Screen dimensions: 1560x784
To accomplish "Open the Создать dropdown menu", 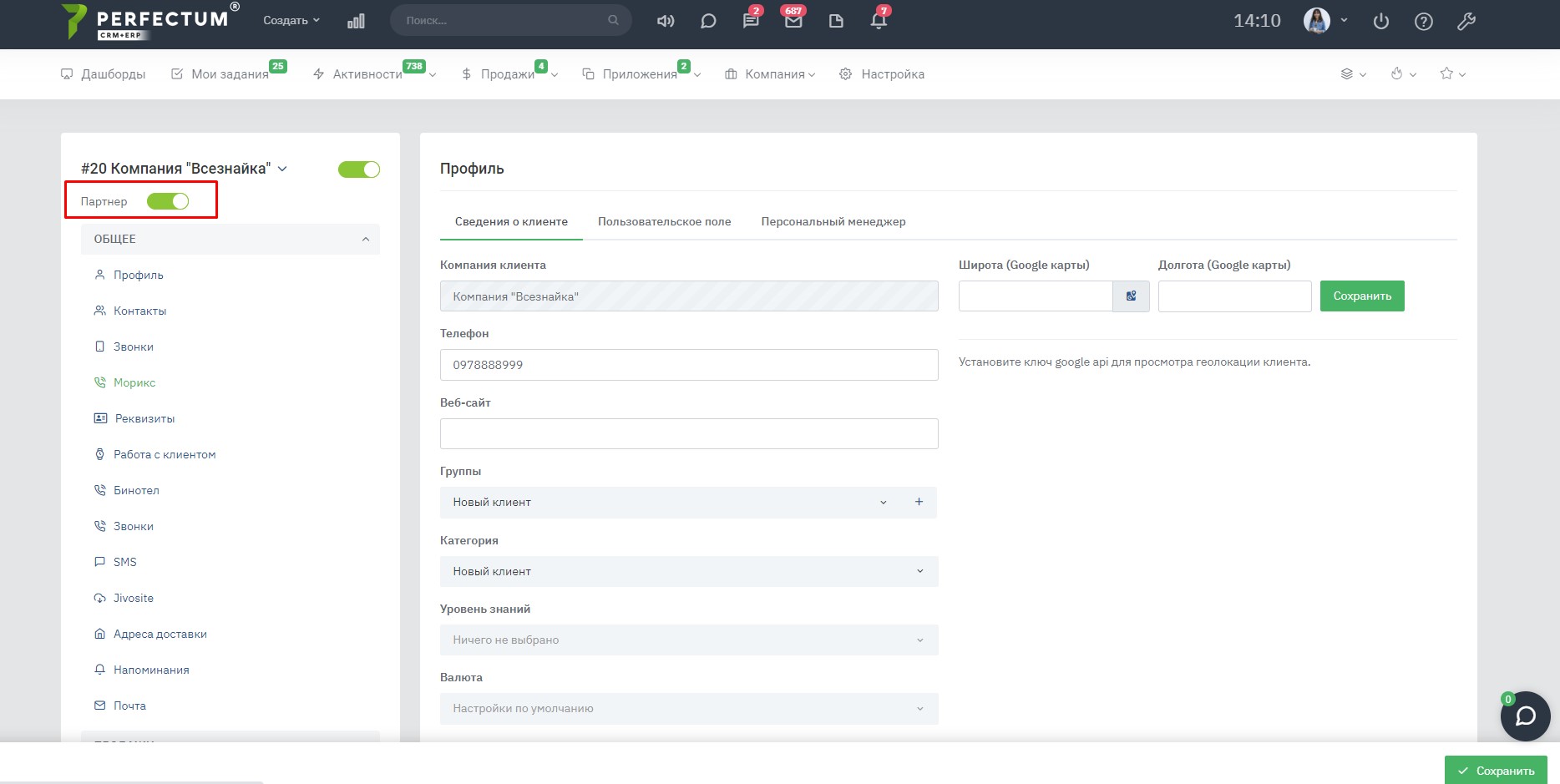I will click(291, 21).
